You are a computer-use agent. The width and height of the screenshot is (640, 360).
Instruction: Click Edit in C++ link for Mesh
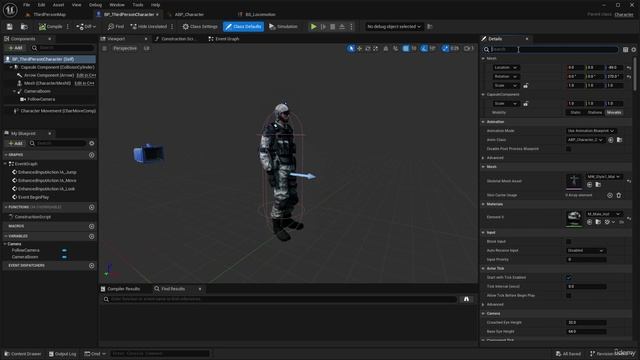tap(84, 83)
